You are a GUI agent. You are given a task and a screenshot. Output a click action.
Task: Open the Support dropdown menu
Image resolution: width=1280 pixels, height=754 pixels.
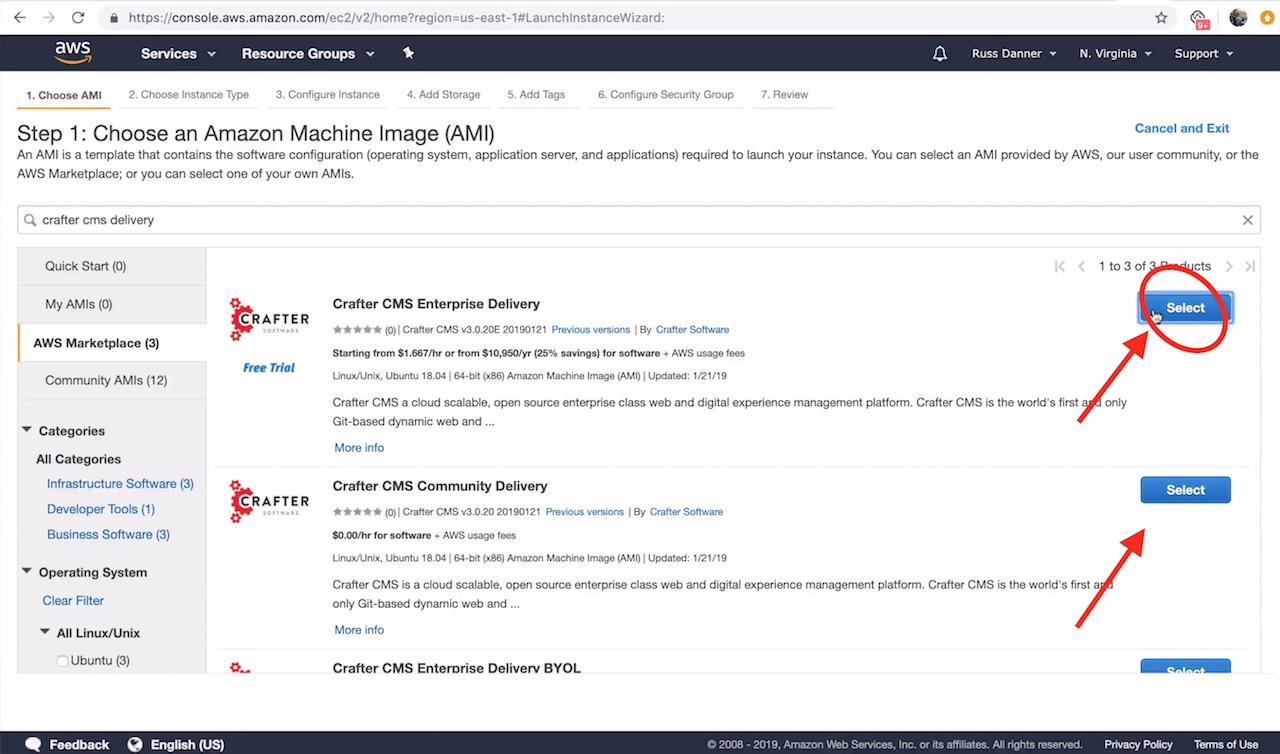point(1204,54)
